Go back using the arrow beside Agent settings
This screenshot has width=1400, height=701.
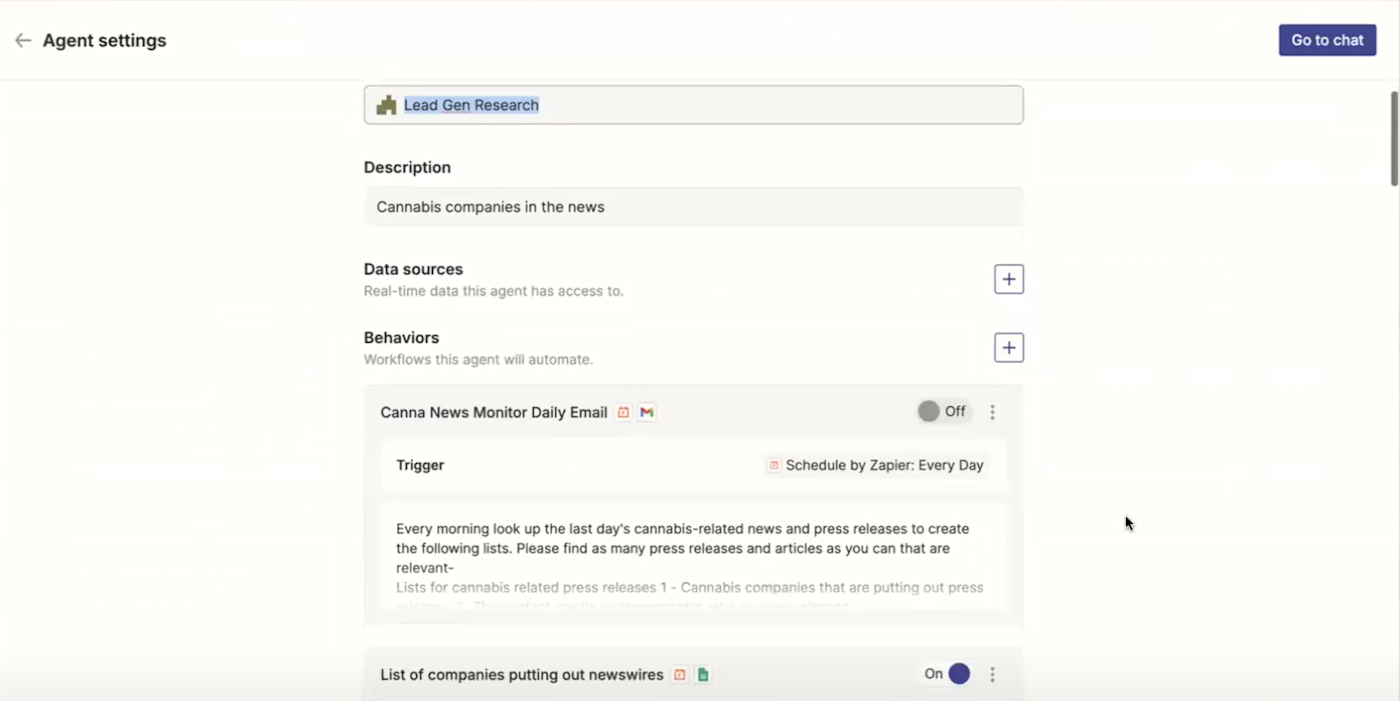(23, 41)
